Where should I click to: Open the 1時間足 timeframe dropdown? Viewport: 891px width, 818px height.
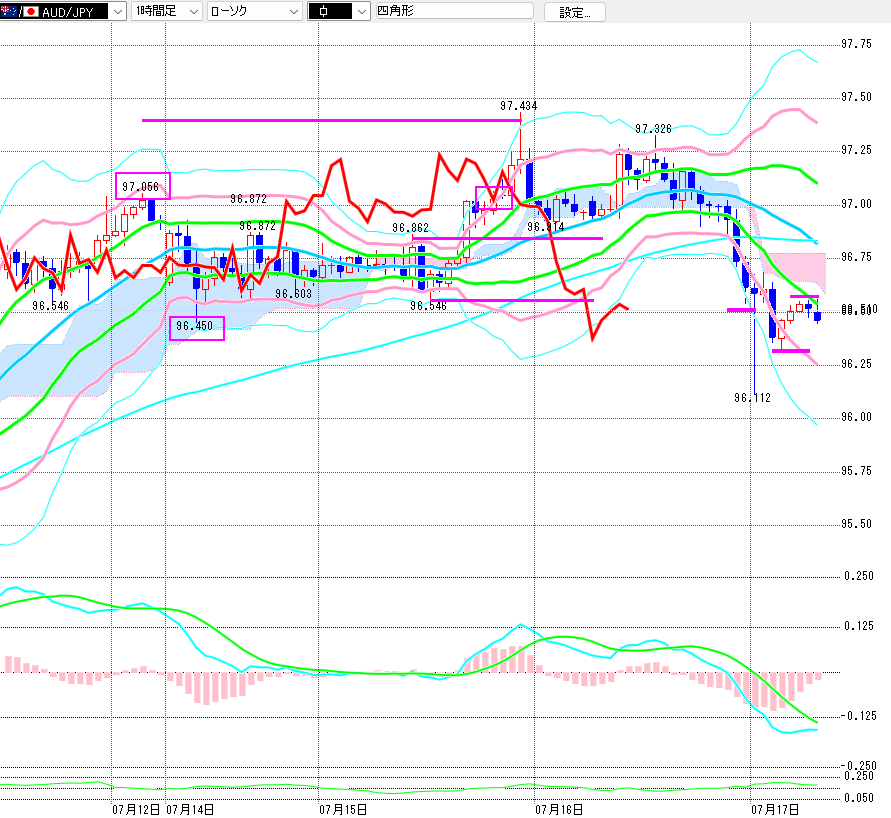[166, 11]
